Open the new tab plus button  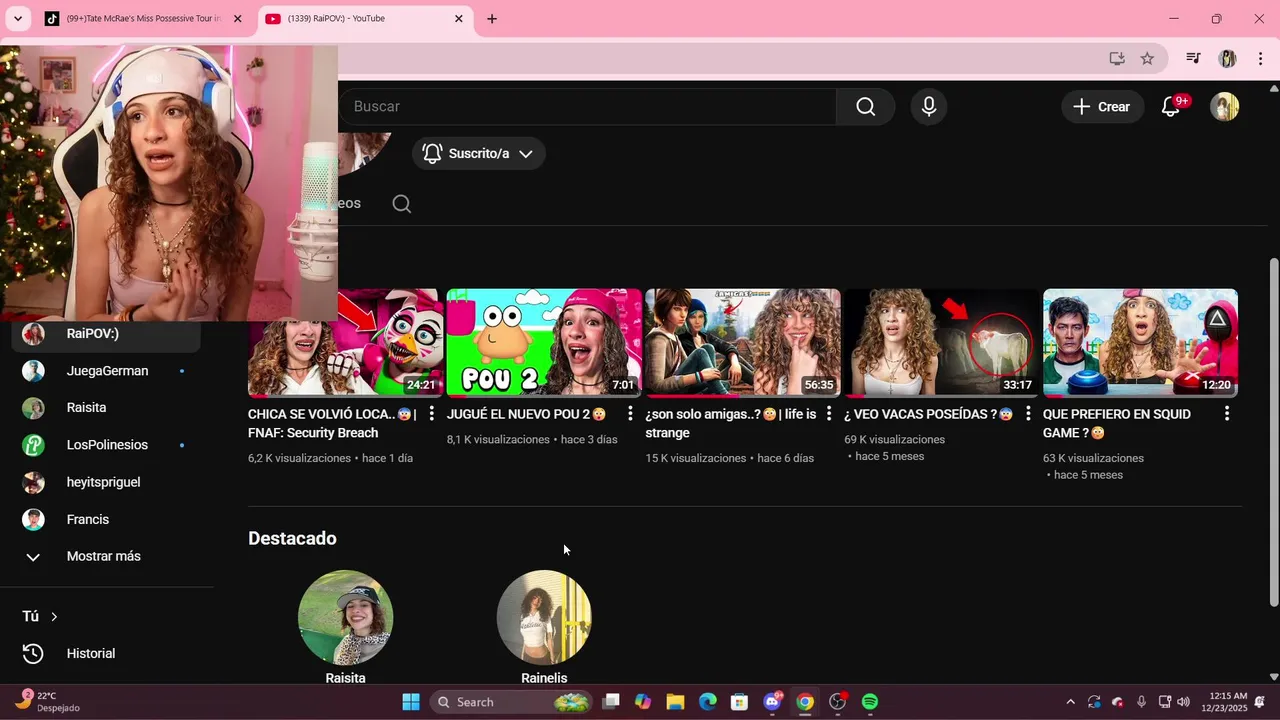coord(492,19)
